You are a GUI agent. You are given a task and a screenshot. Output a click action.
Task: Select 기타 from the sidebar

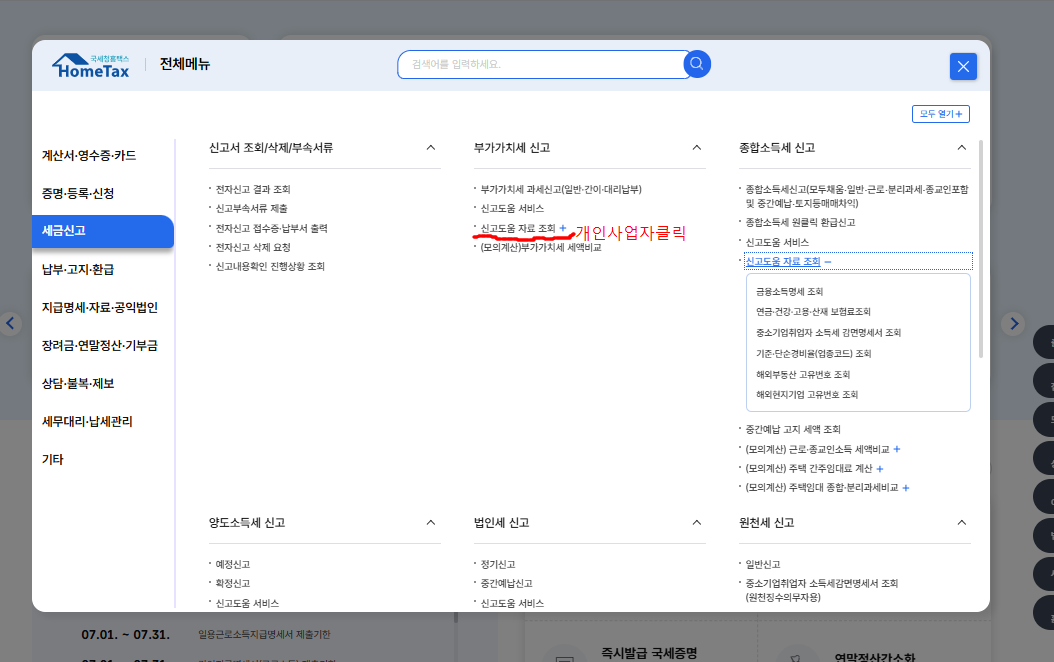(x=58, y=458)
